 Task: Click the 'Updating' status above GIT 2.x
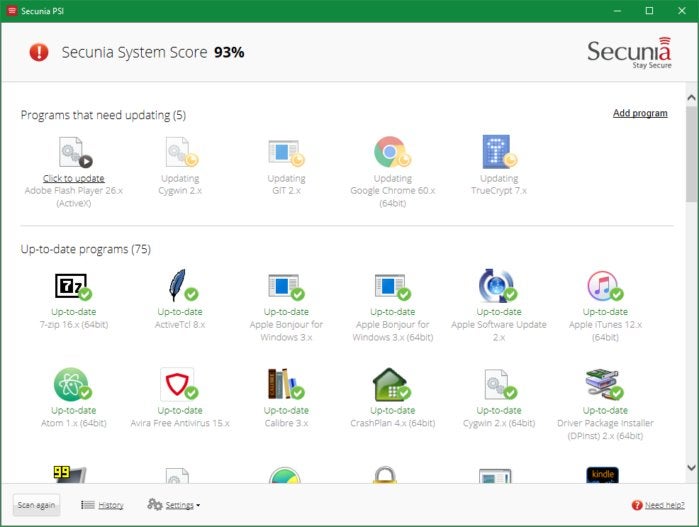pyautogui.click(x=286, y=178)
